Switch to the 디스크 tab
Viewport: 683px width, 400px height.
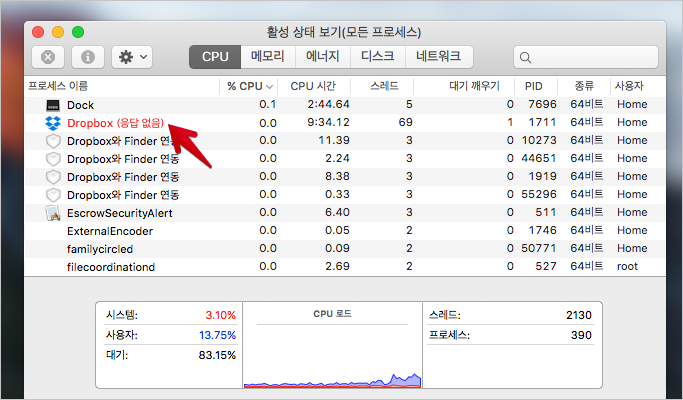pyautogui.click(x=378, y=57)
